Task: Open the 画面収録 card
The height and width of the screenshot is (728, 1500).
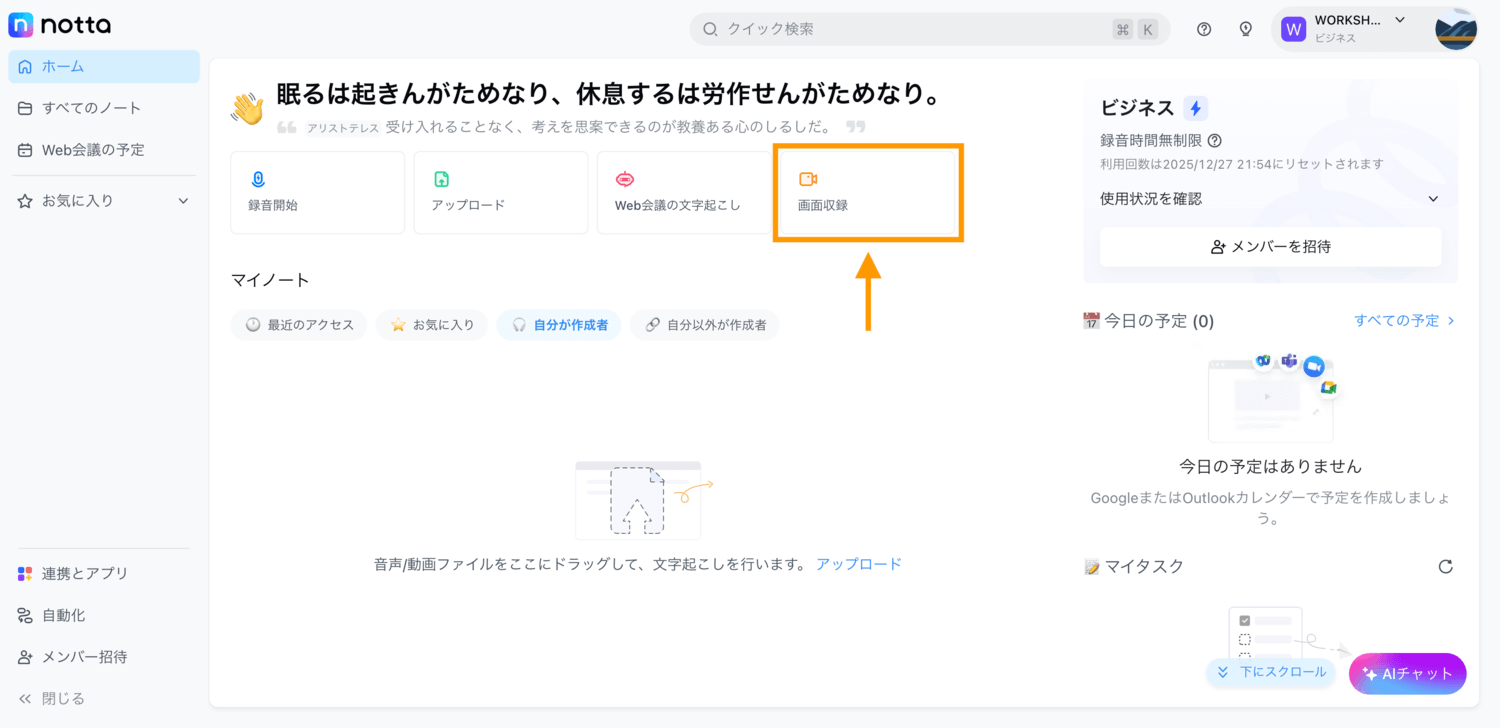Action: coord(868,193)
